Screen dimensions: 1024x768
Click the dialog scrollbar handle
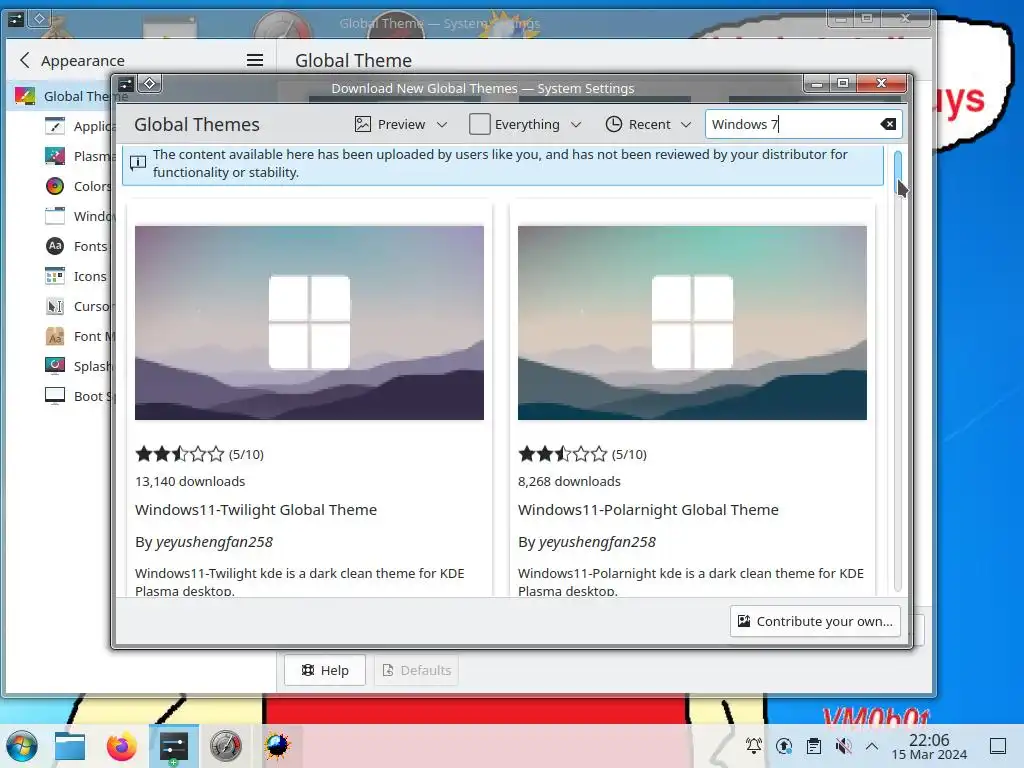point(898,172)
